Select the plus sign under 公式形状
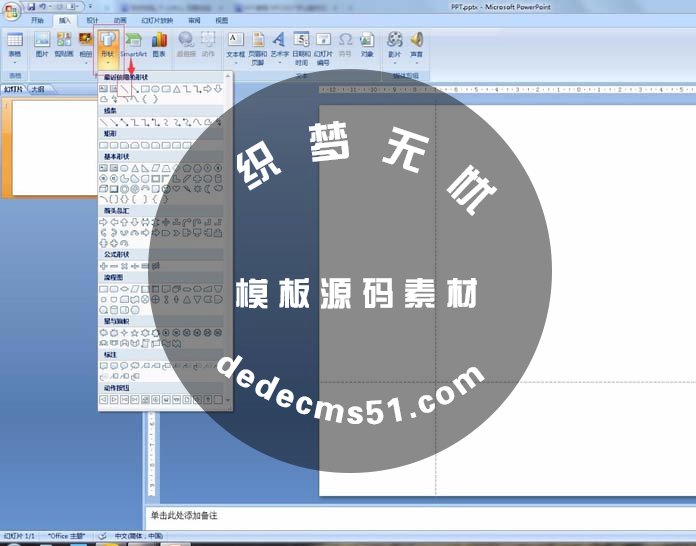 103,266
